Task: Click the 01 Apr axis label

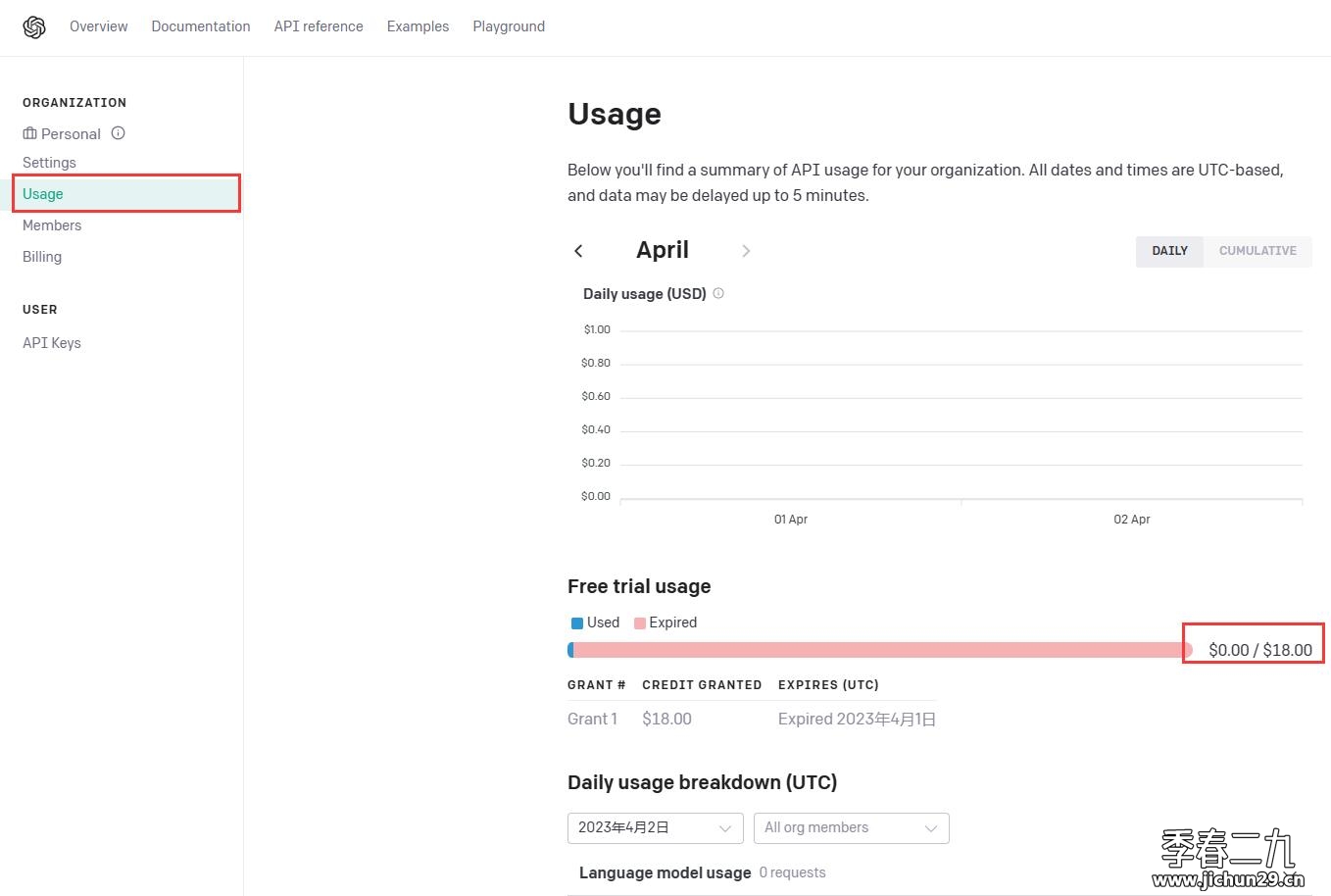Action: pos(791,520)
